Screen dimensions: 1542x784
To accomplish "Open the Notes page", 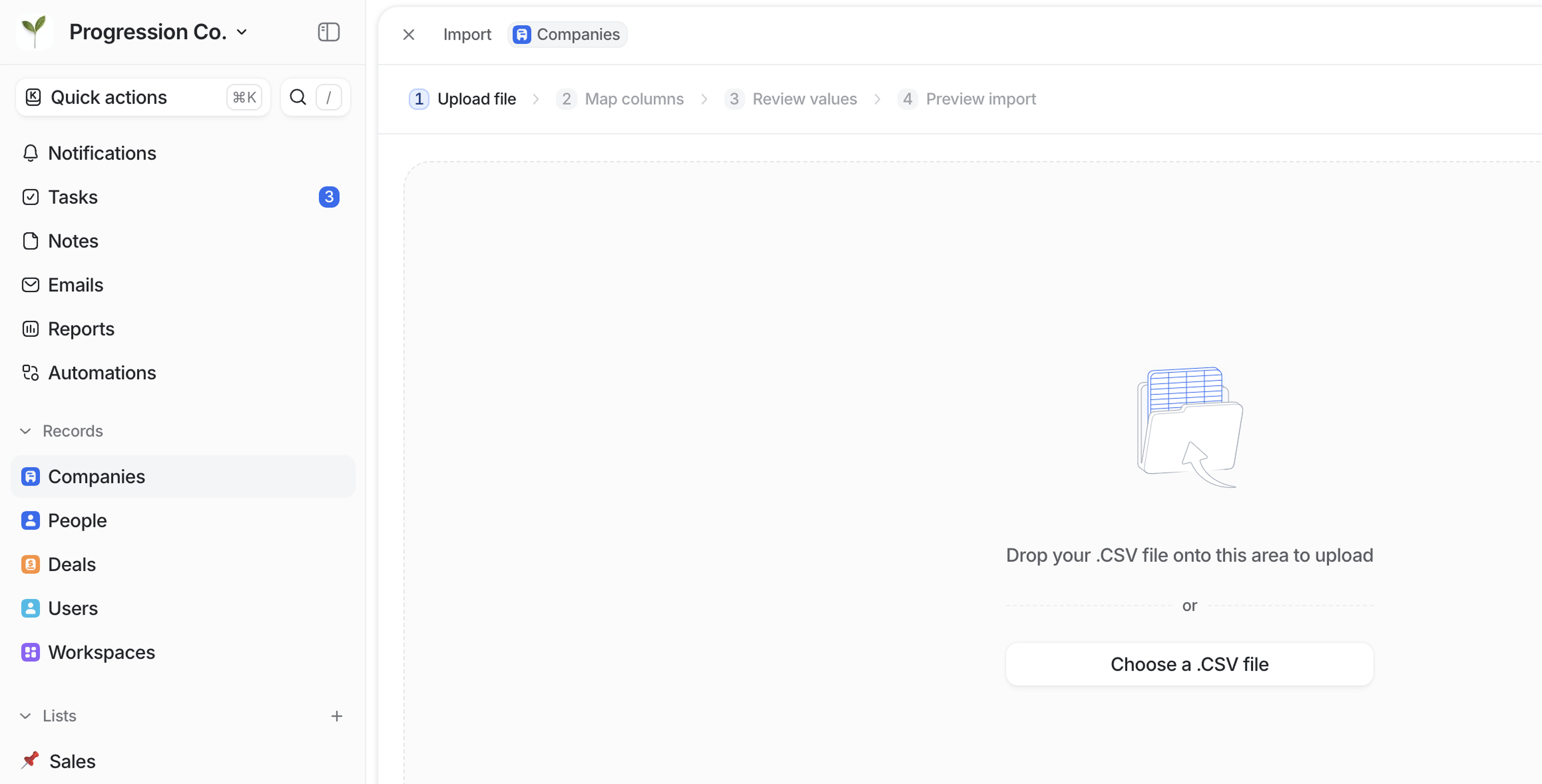I will [x=73, y=240].
